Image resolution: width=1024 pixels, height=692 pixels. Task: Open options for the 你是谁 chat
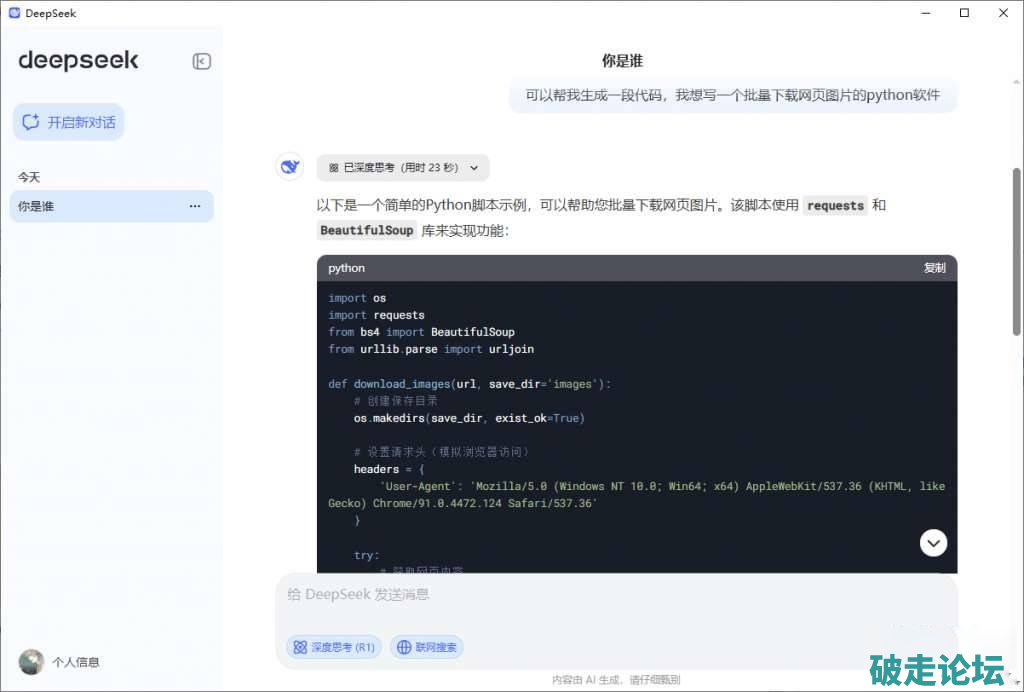pyautogui.click(x=195, y=207)
